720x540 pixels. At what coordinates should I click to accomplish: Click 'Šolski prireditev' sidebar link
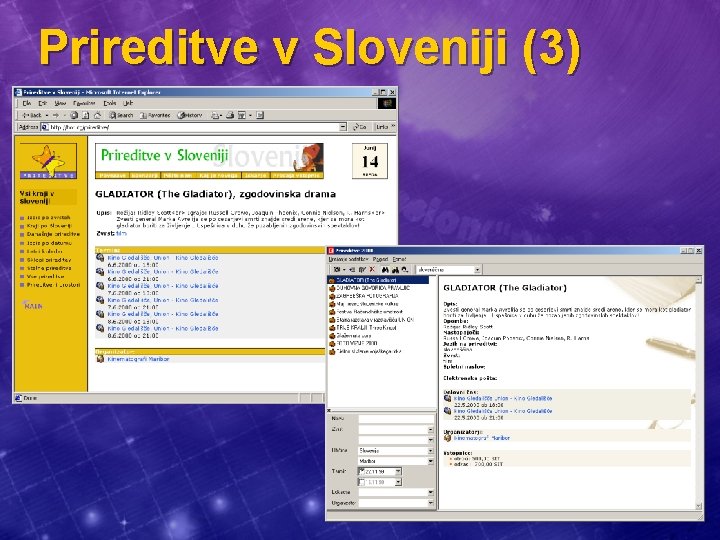49,260
